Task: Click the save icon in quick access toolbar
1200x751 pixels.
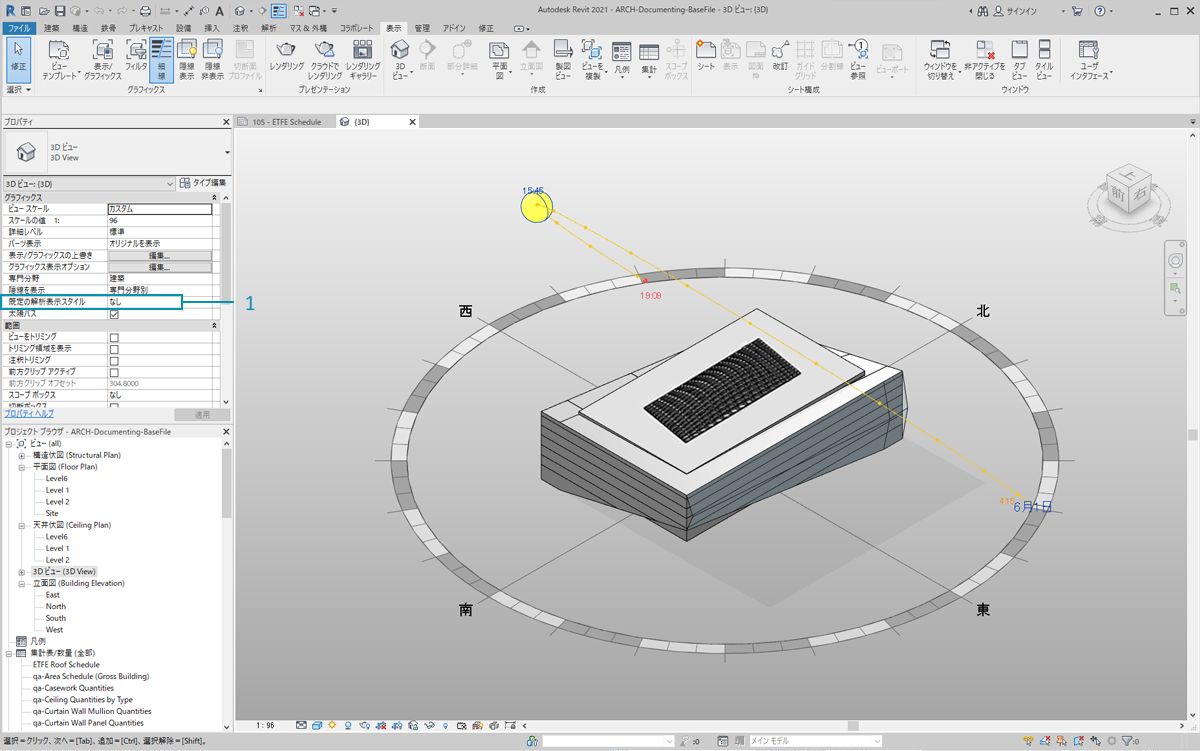Action: (x=59, y=10)
